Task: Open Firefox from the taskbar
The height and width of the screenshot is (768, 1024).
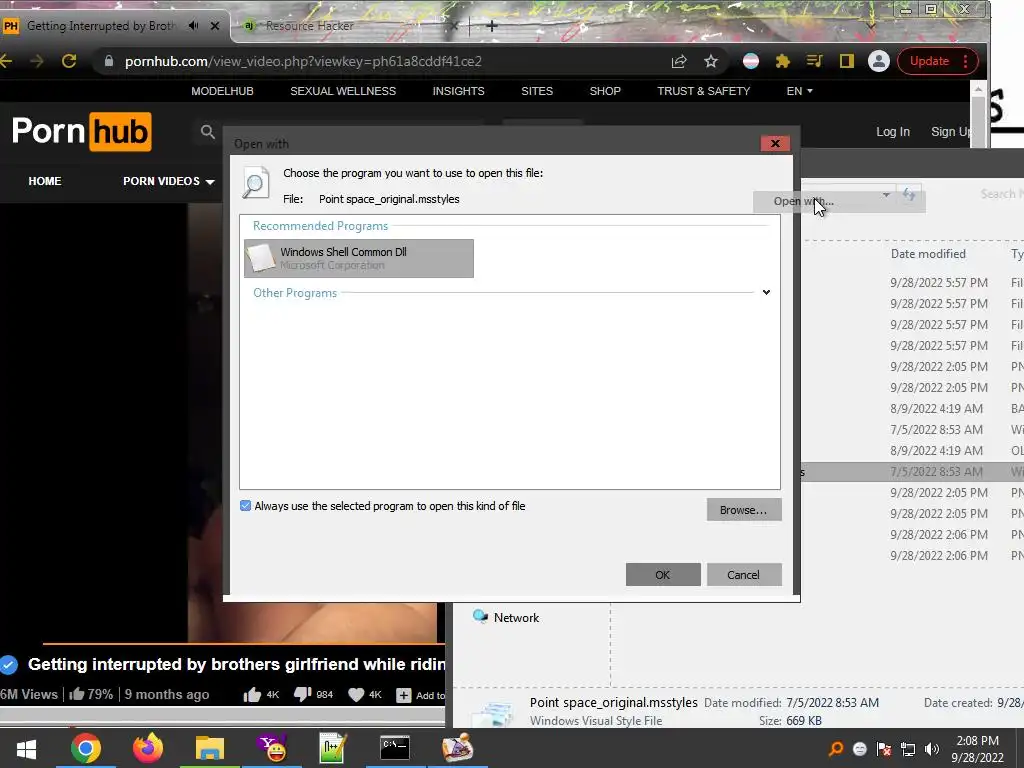Action: coord(148,749)
